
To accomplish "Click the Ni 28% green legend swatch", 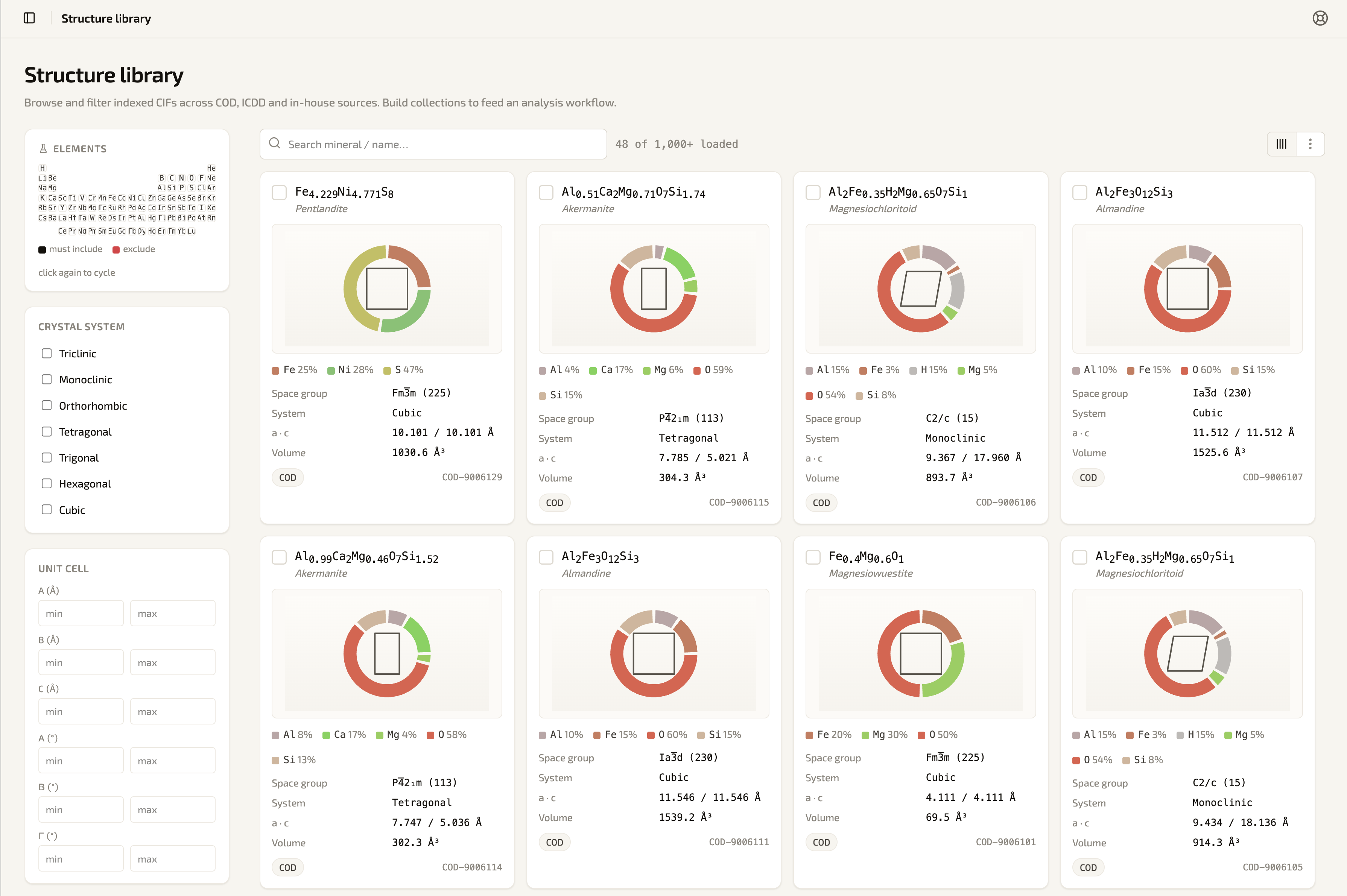I will pos(331,371).
